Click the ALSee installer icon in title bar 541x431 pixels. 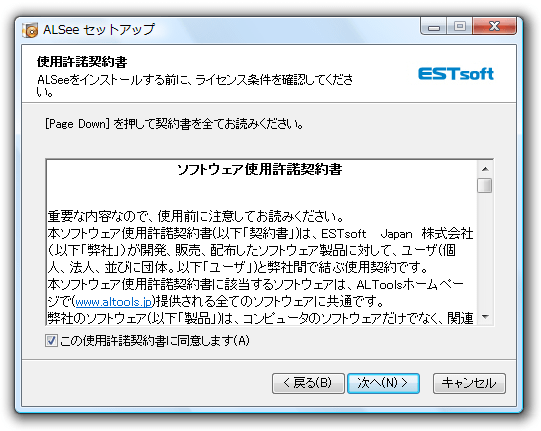(x=30, y=30)
